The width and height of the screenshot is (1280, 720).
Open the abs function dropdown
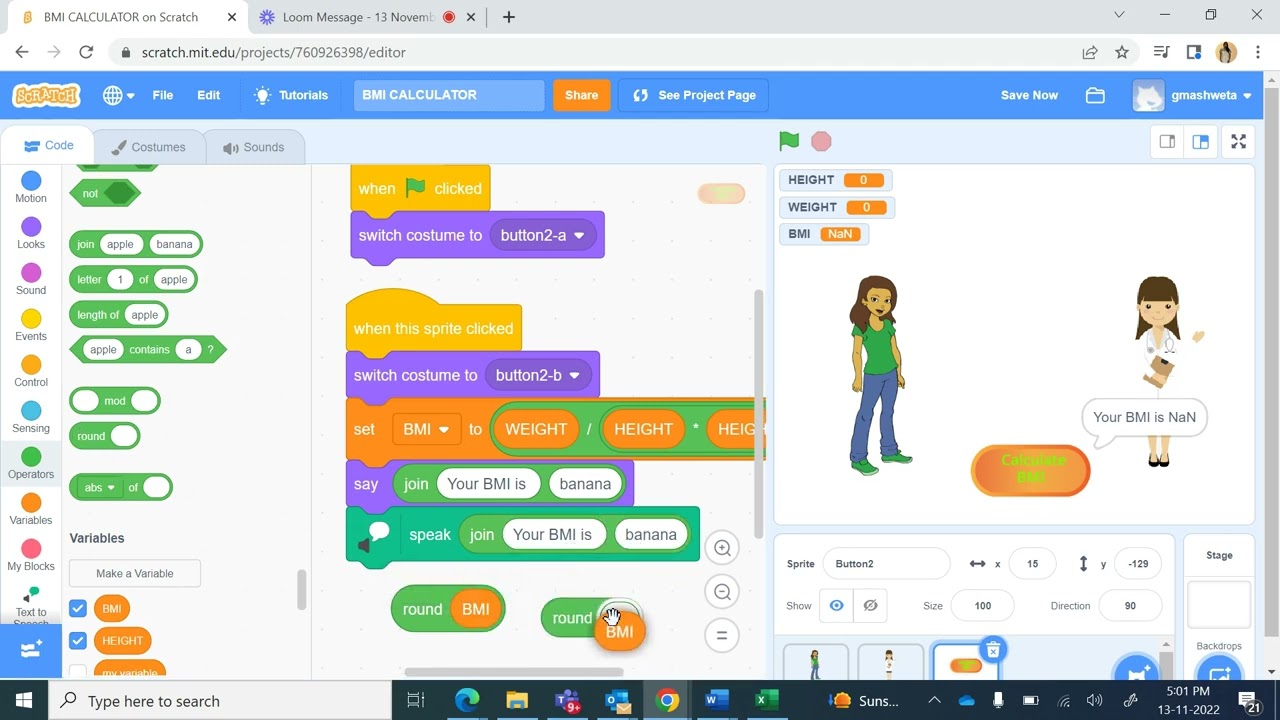point(99,487)
